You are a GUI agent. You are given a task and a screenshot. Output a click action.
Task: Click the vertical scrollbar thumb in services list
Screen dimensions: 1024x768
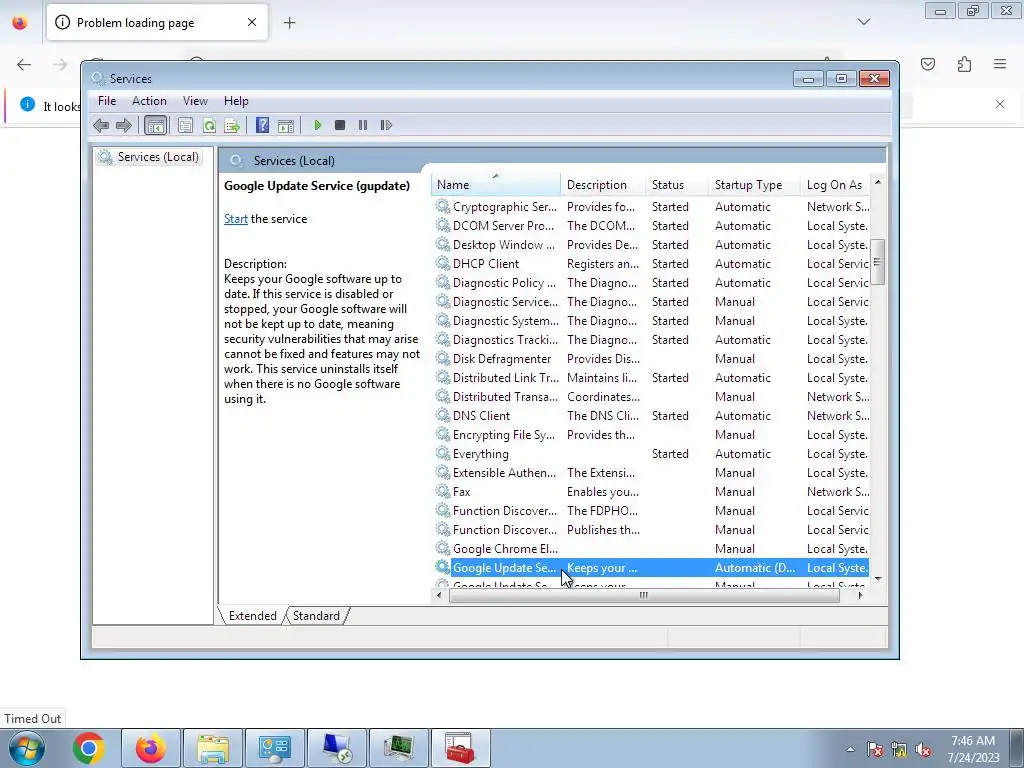point(878,262)
